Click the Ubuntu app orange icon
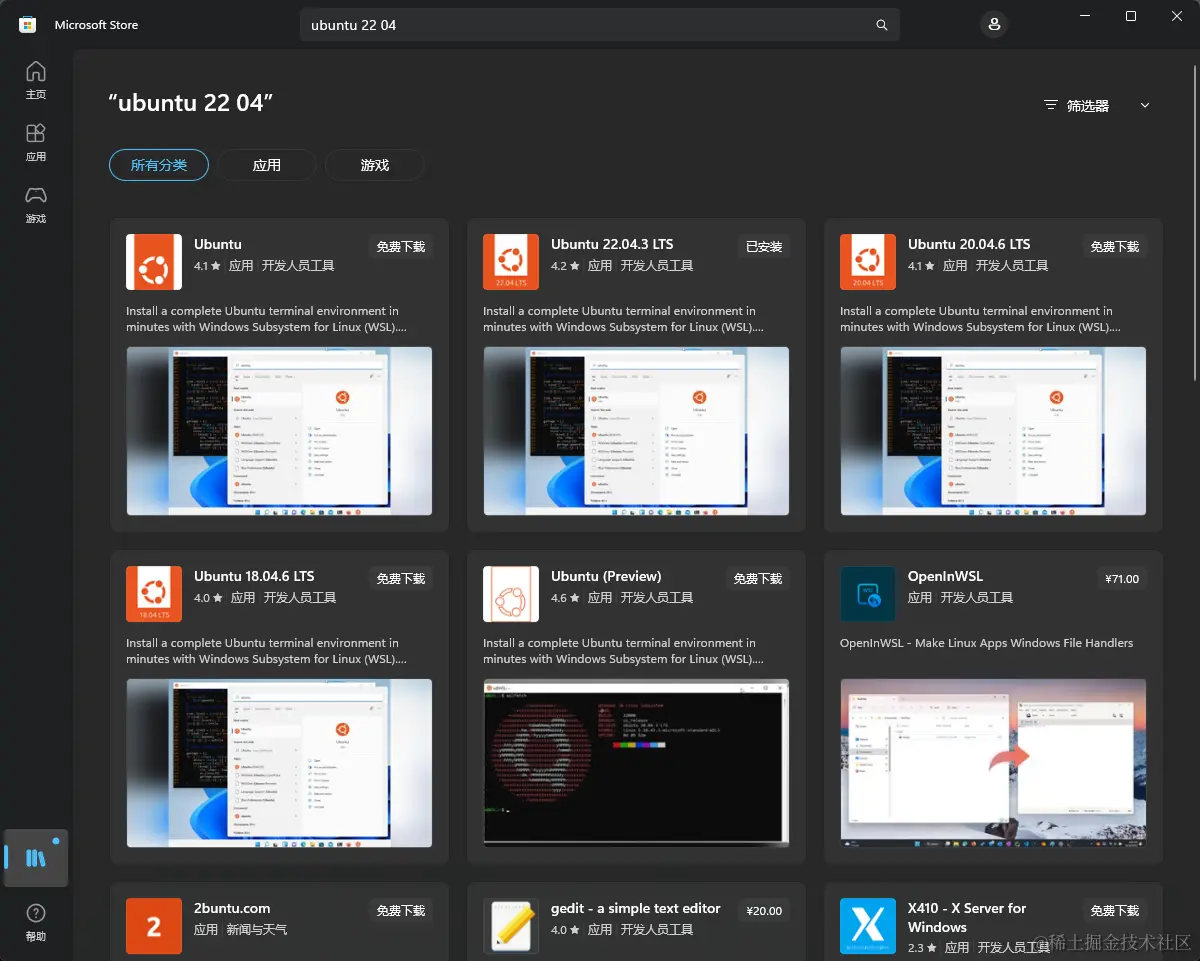The height and width of the screenshot is (961, 1200). [x=154, y=262]
